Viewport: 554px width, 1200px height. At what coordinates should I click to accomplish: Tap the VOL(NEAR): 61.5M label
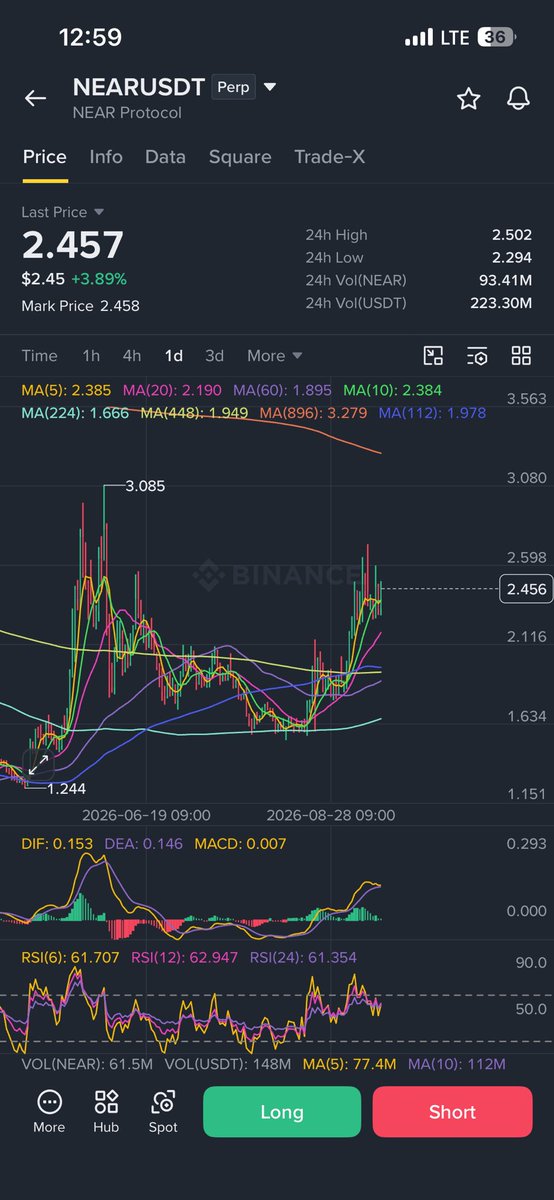[x=87, y=1064]
